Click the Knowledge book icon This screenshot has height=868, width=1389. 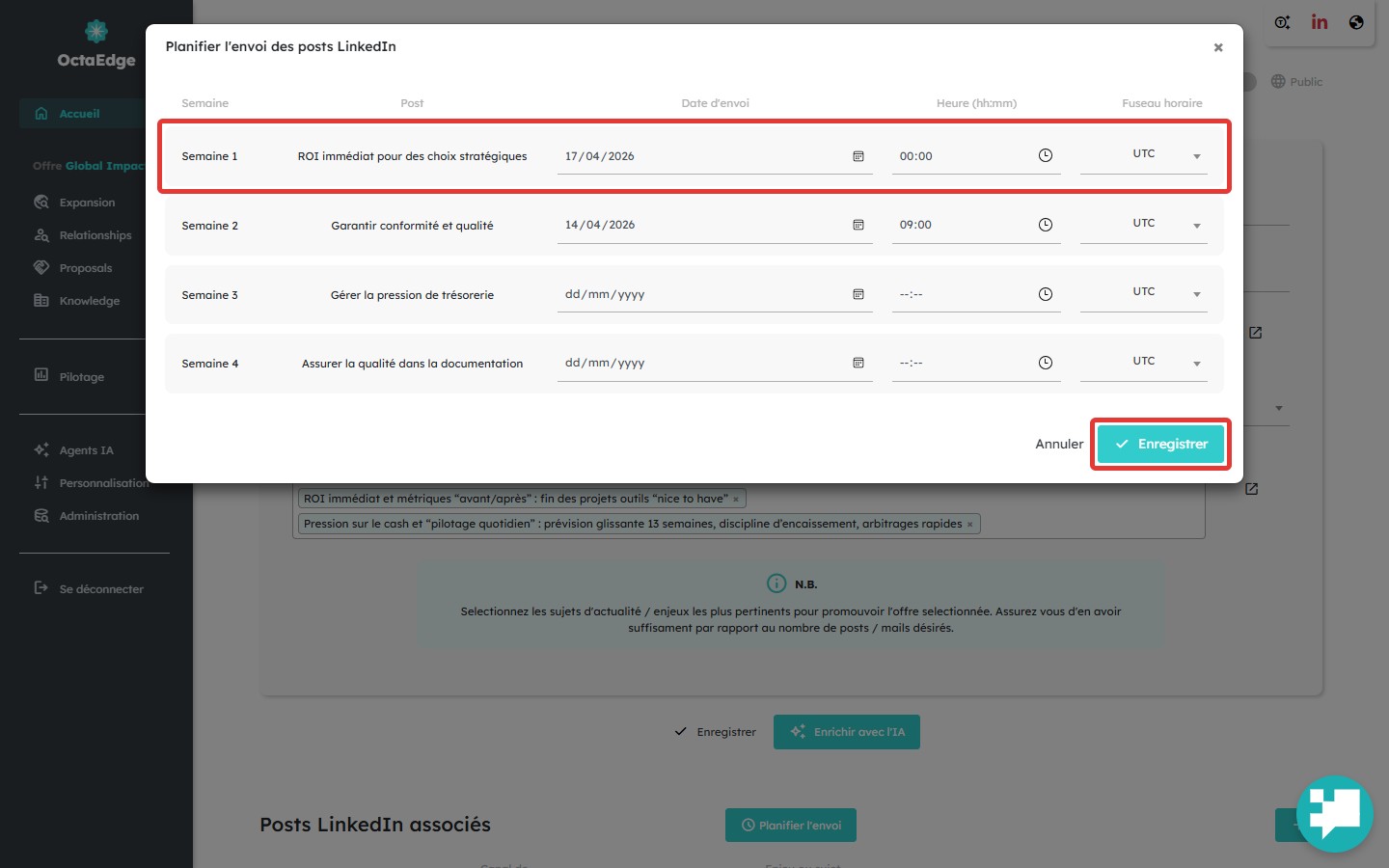click(41, 300)
